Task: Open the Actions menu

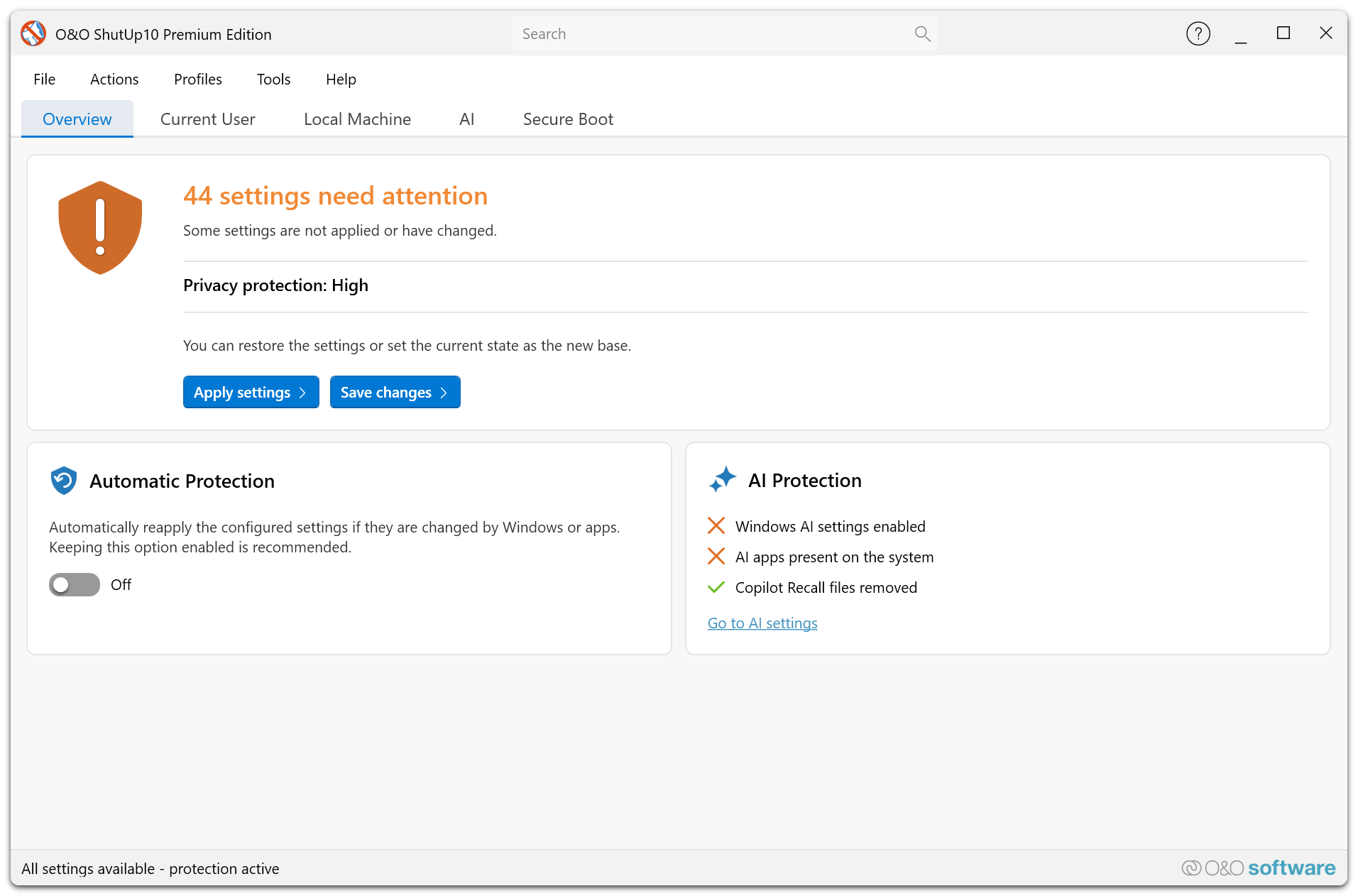Action: (114, 79)
